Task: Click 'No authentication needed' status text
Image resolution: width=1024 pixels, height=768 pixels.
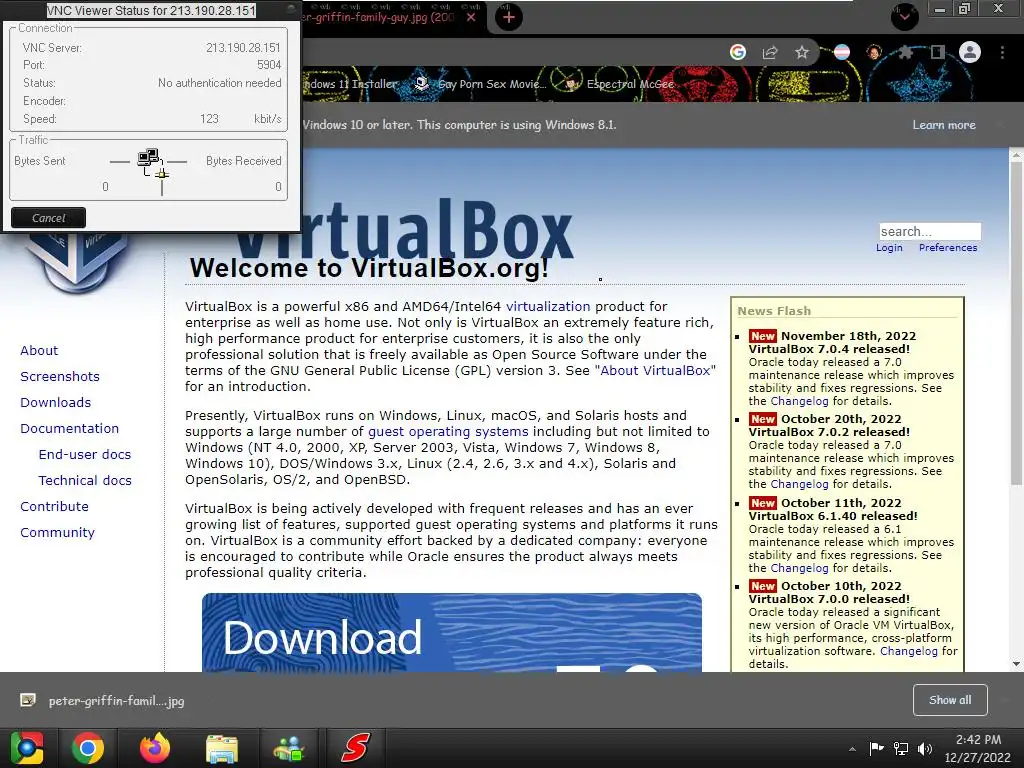Action: click(219, 83)
